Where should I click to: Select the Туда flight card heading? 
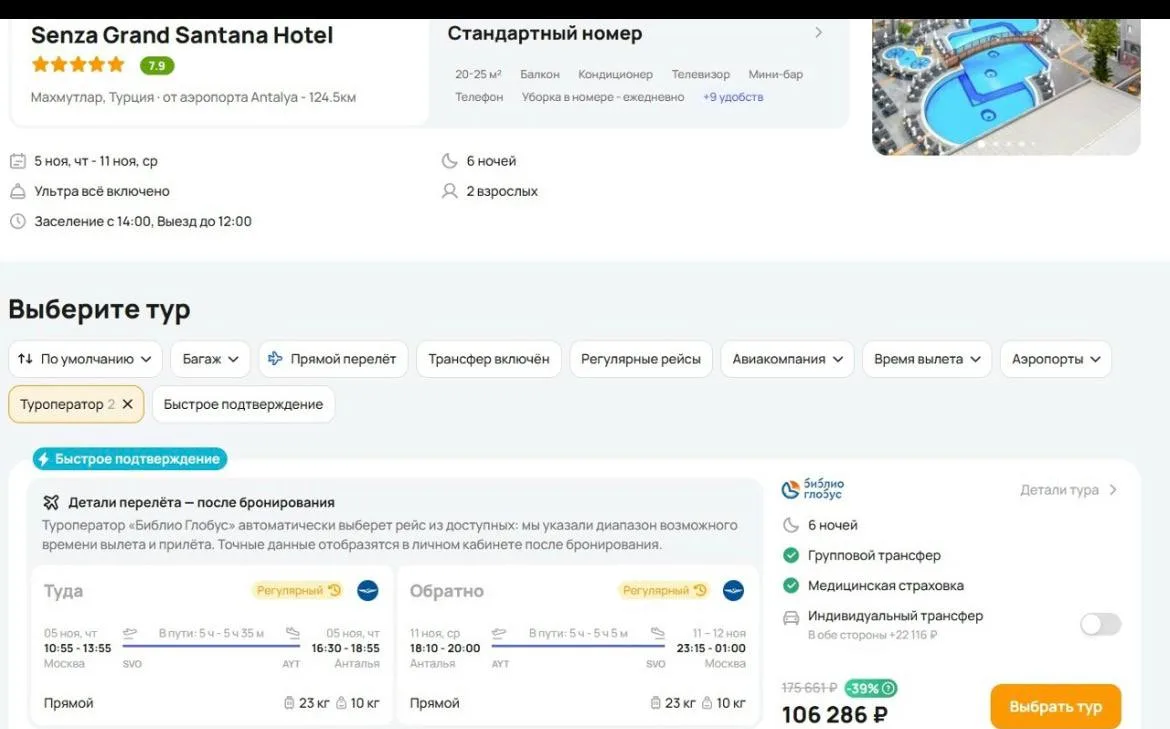63,591
